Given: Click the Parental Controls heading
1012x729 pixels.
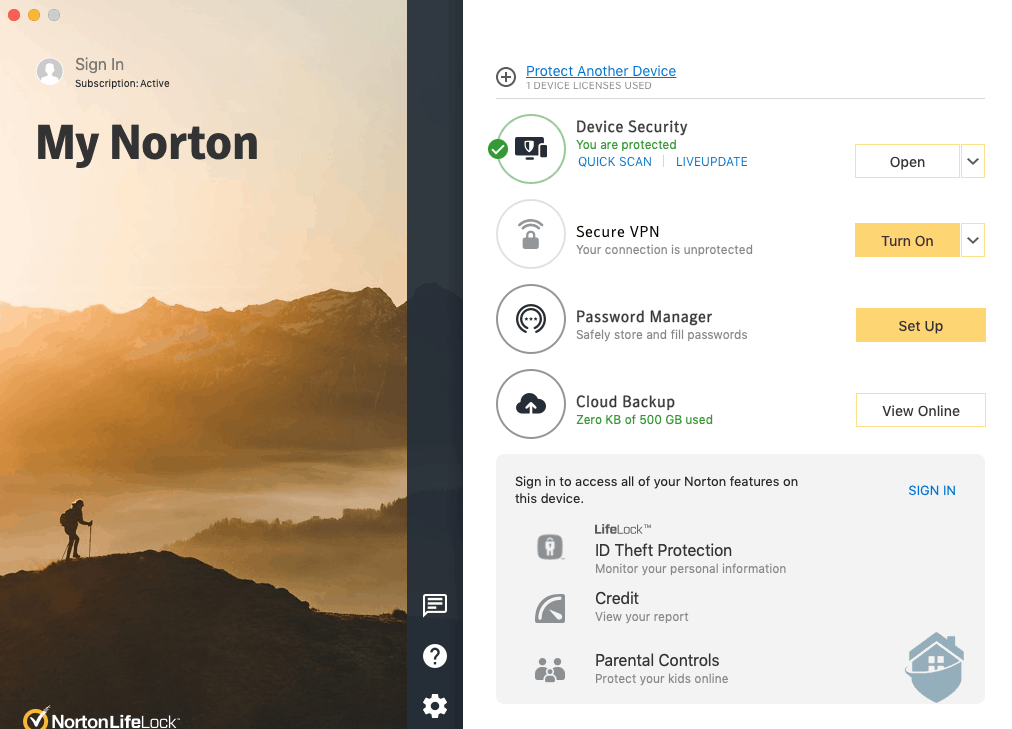Looking at the screenshot, I should click(x=656, y=660).
